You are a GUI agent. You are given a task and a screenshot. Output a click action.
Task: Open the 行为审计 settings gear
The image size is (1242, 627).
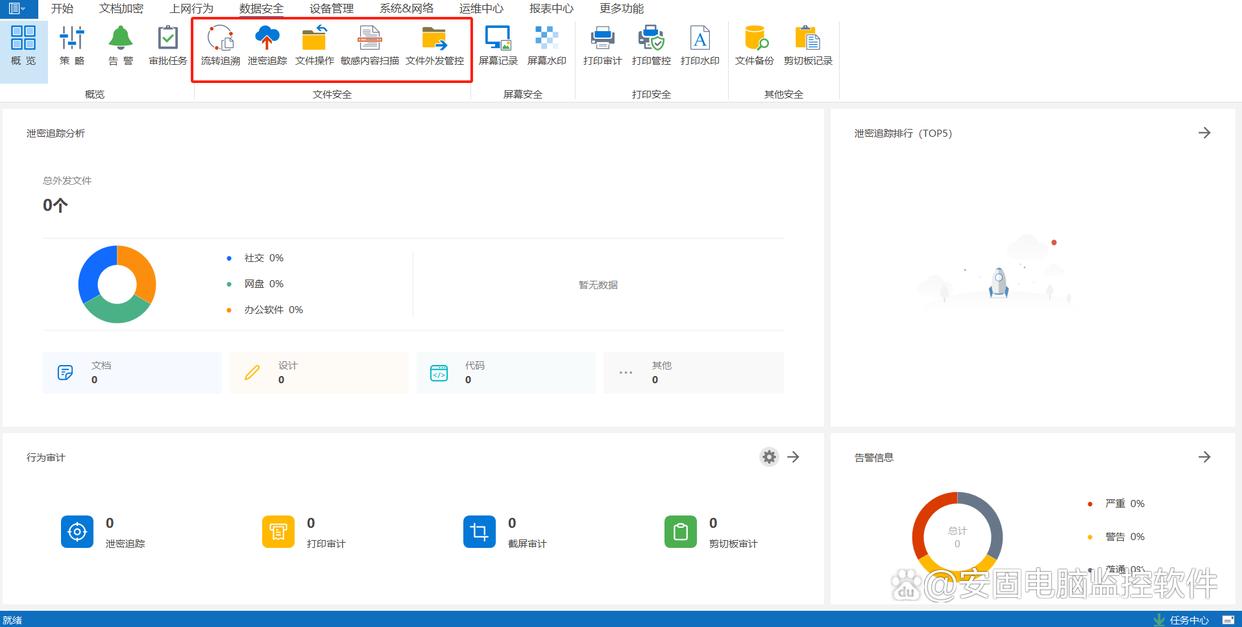tap(768, 457)
